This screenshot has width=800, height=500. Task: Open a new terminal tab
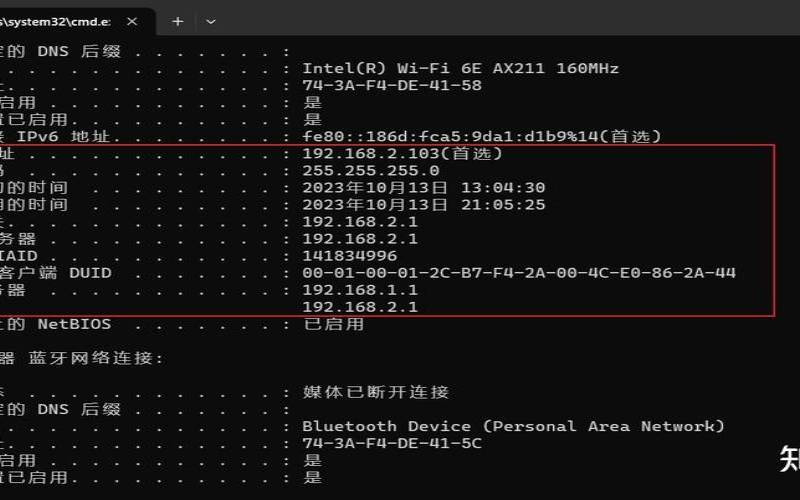(x=178, y=20)
